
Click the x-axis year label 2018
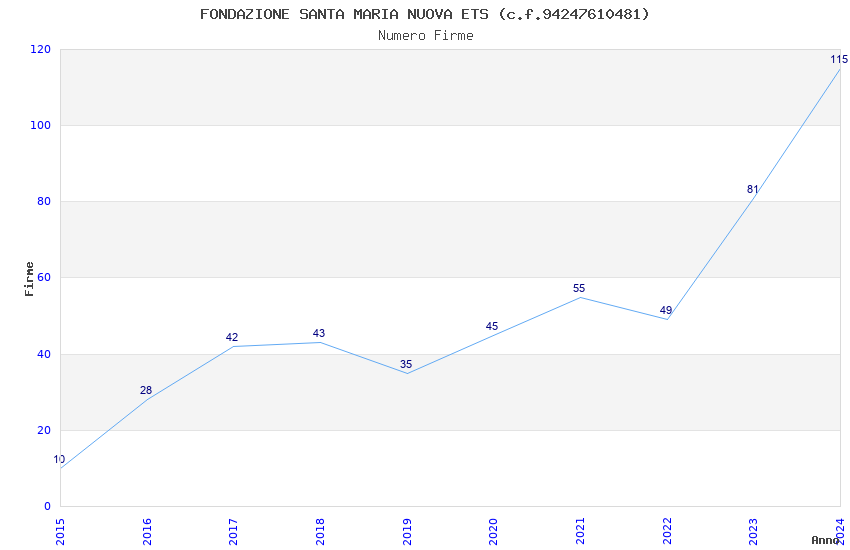[x=320, y=532]
